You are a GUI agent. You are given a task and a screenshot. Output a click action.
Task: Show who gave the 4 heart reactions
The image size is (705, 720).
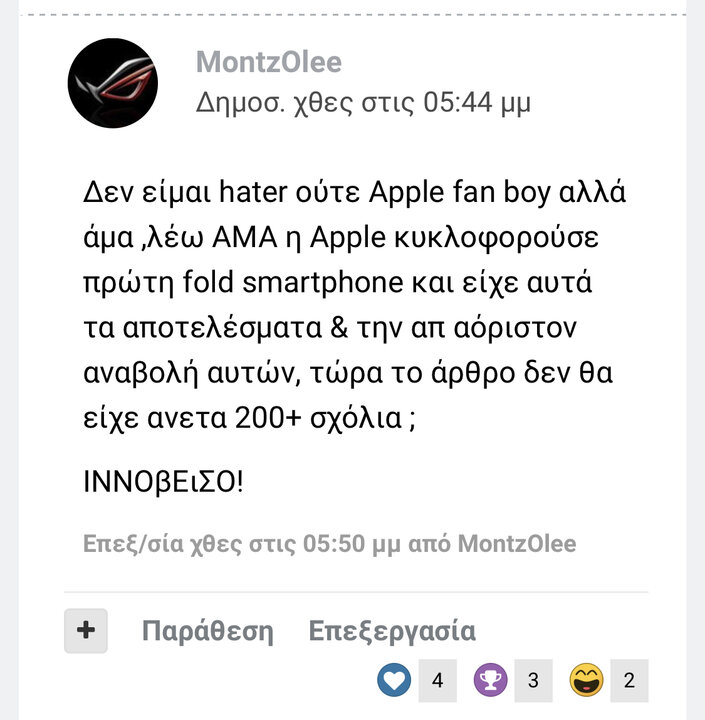click(x=437, y=681)
